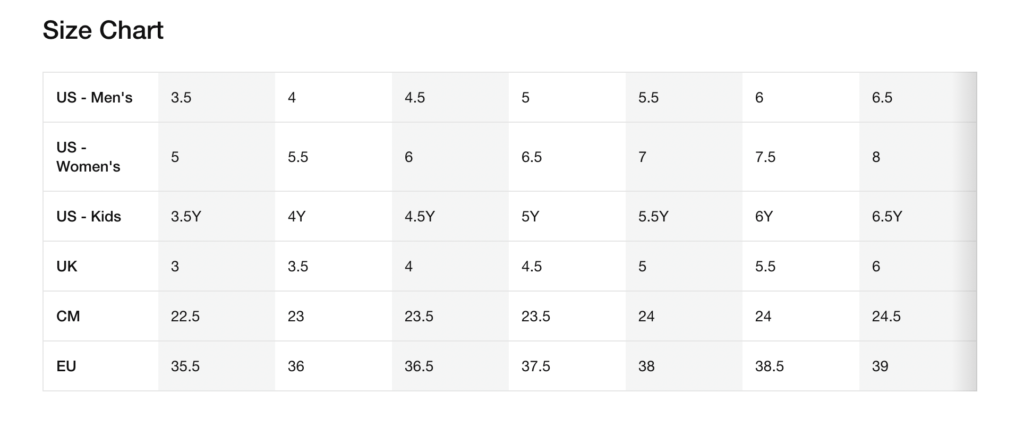Click EU size 37.5 cell

click(x=537, y=366)
